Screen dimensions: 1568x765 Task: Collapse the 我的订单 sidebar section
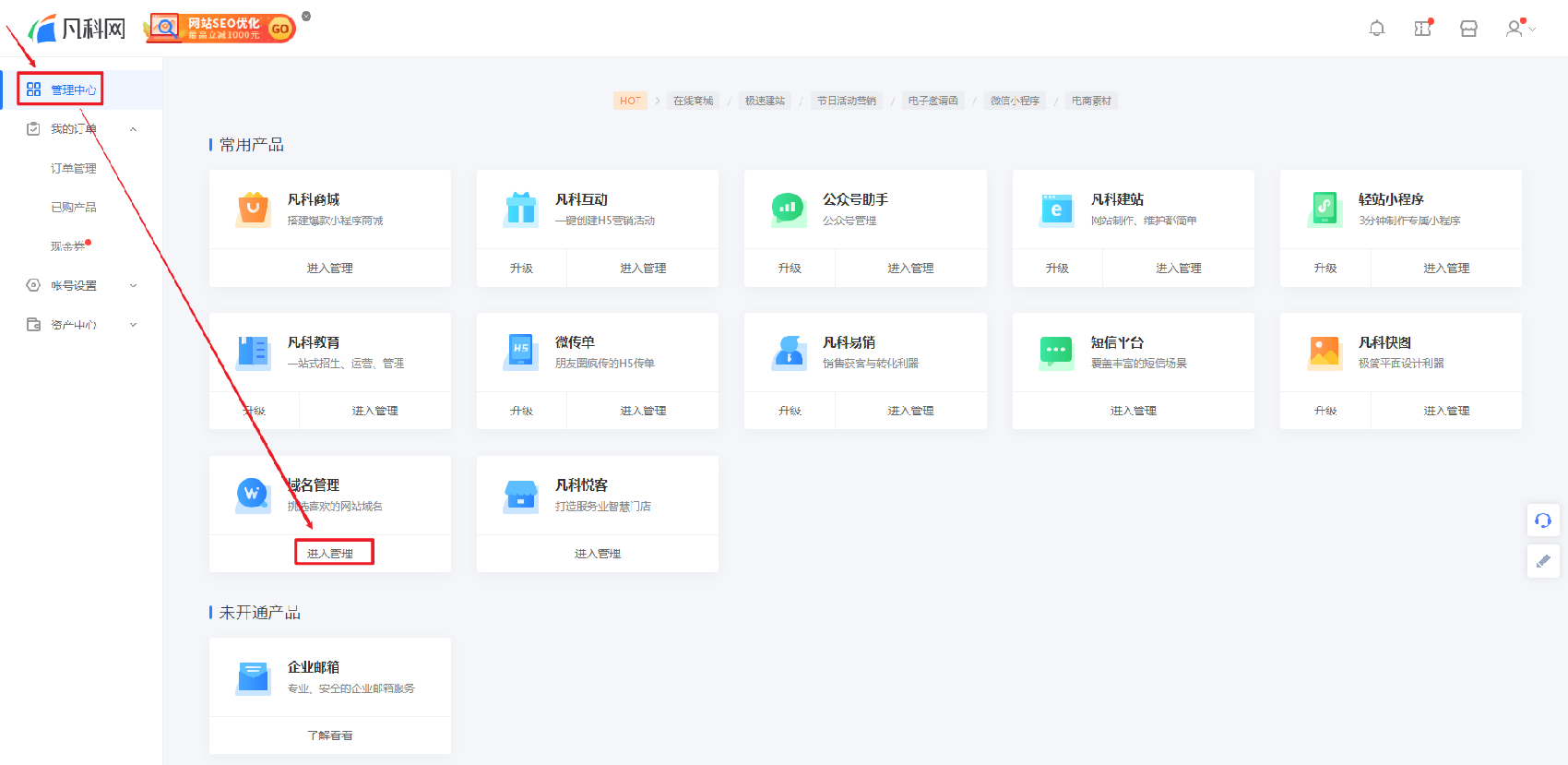tap(133, 129)
